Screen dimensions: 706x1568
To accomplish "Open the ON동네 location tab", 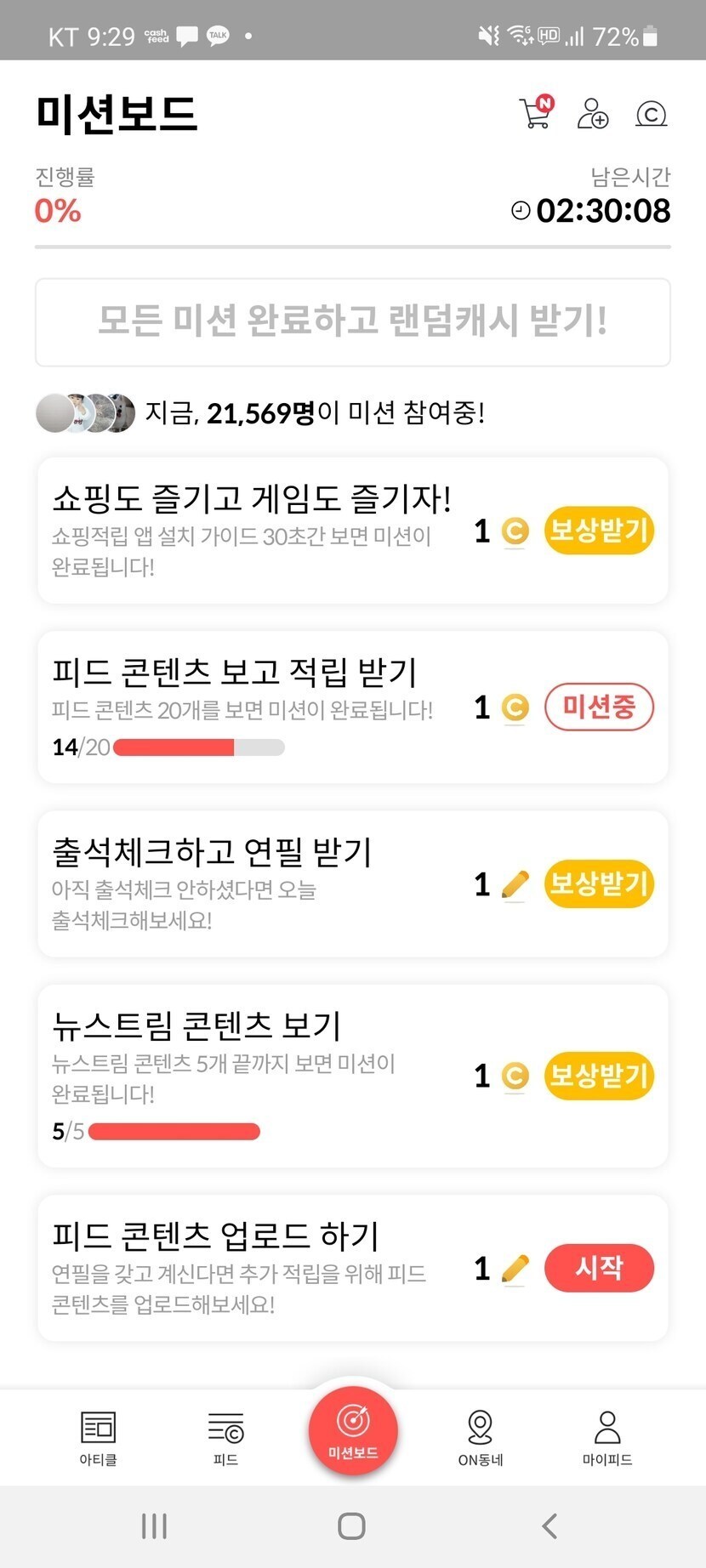I will click(481, 1437).
